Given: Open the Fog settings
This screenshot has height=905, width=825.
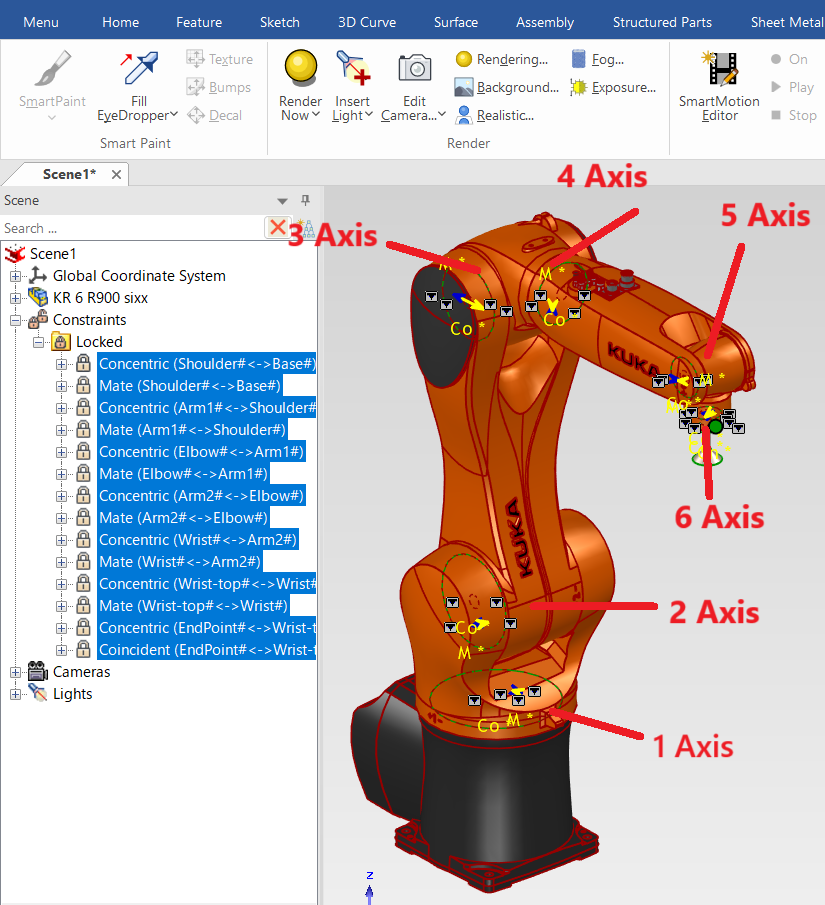Looking at the screenshot, I should point(598,59).
